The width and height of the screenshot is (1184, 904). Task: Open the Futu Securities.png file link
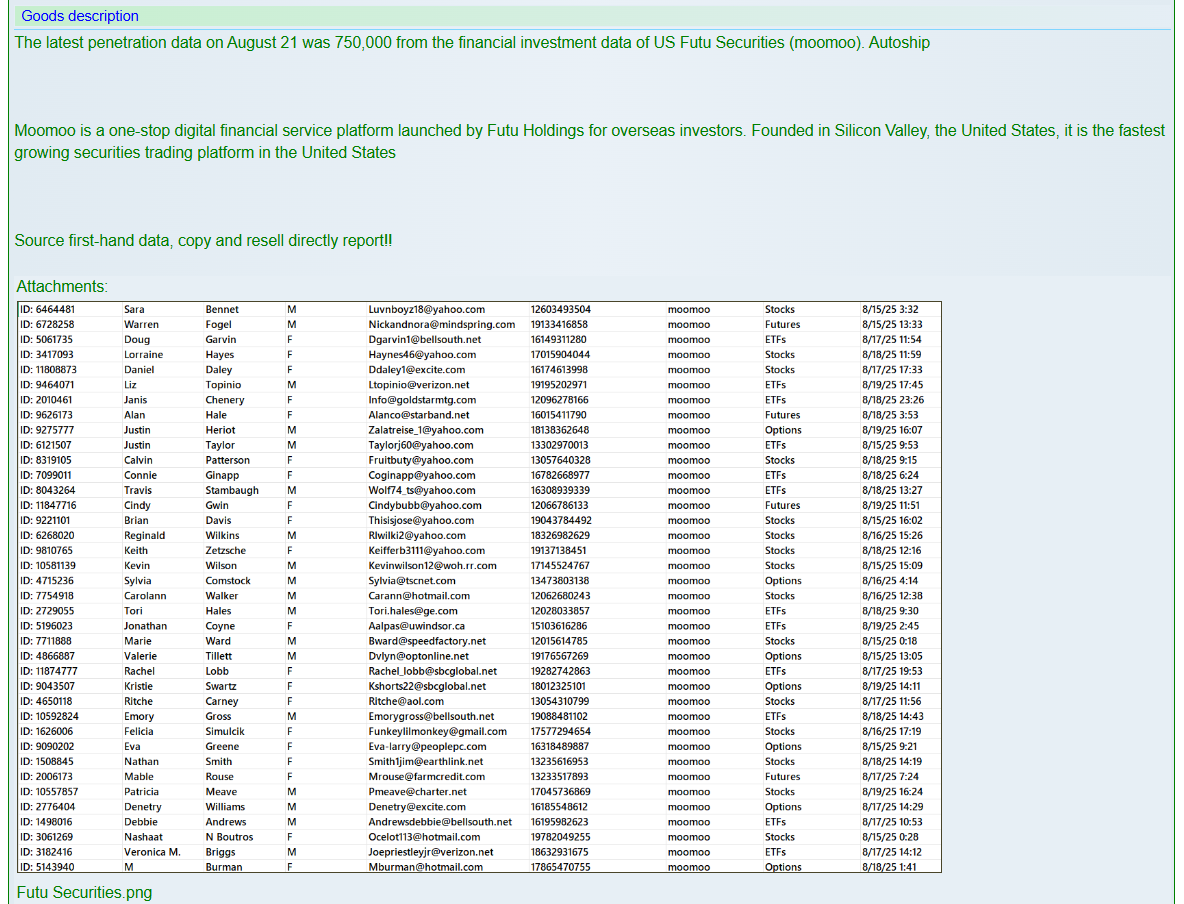coord(84,892)
